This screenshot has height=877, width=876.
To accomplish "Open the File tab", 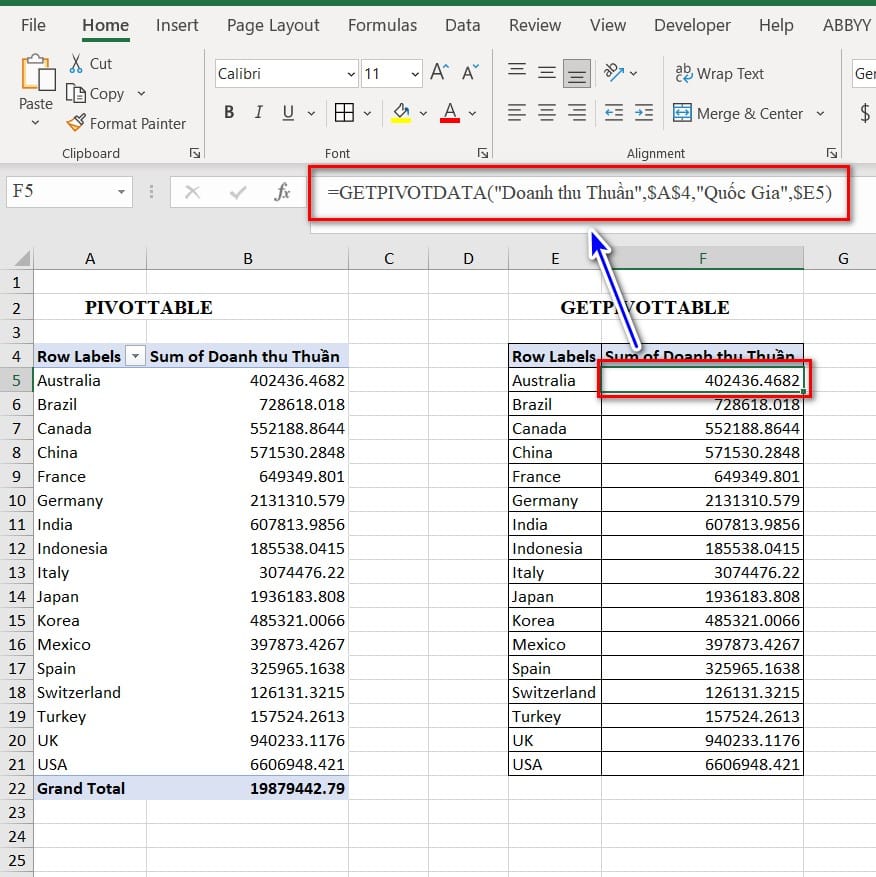I will click(33, 25).
